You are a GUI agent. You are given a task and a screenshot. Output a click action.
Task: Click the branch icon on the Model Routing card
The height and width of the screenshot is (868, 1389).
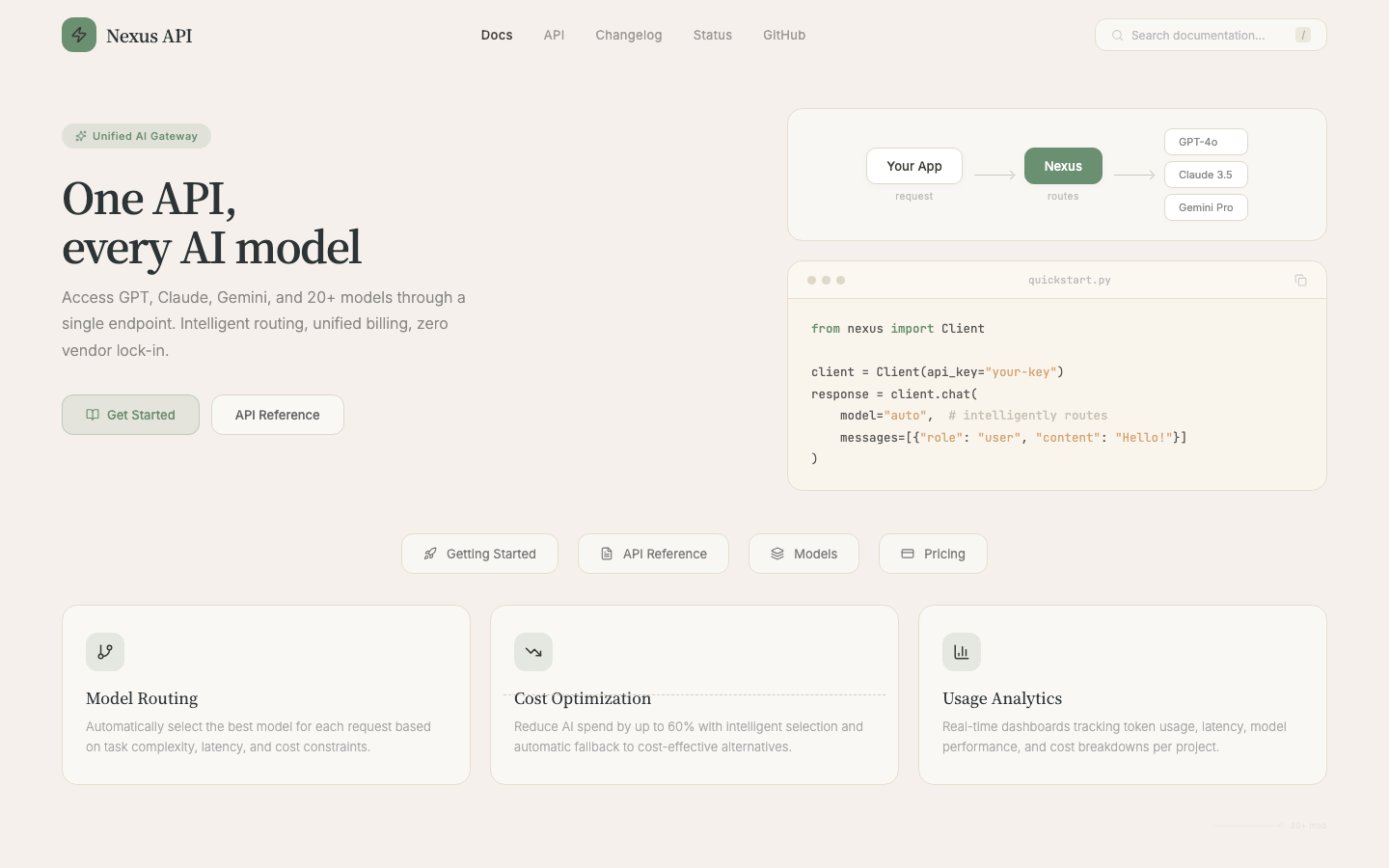(x=105, y=652)
